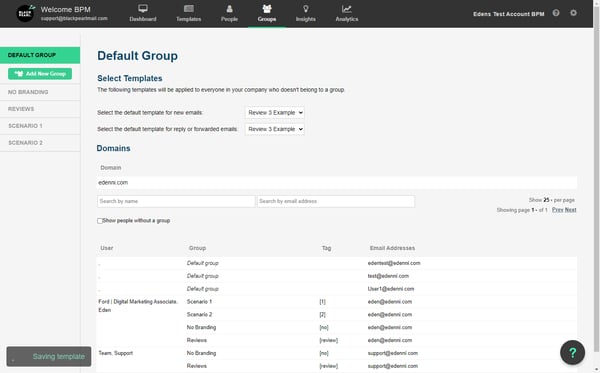
Task: Click the Search by name field
Action: pyautogui.click(x=176, y=201)
